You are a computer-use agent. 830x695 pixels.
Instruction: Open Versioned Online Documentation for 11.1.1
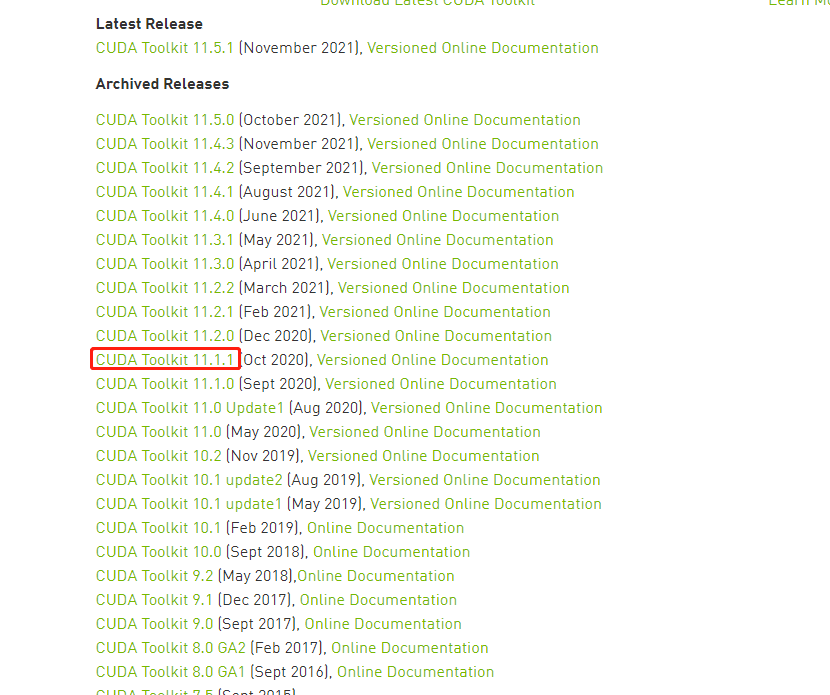(x=432, y=360)
